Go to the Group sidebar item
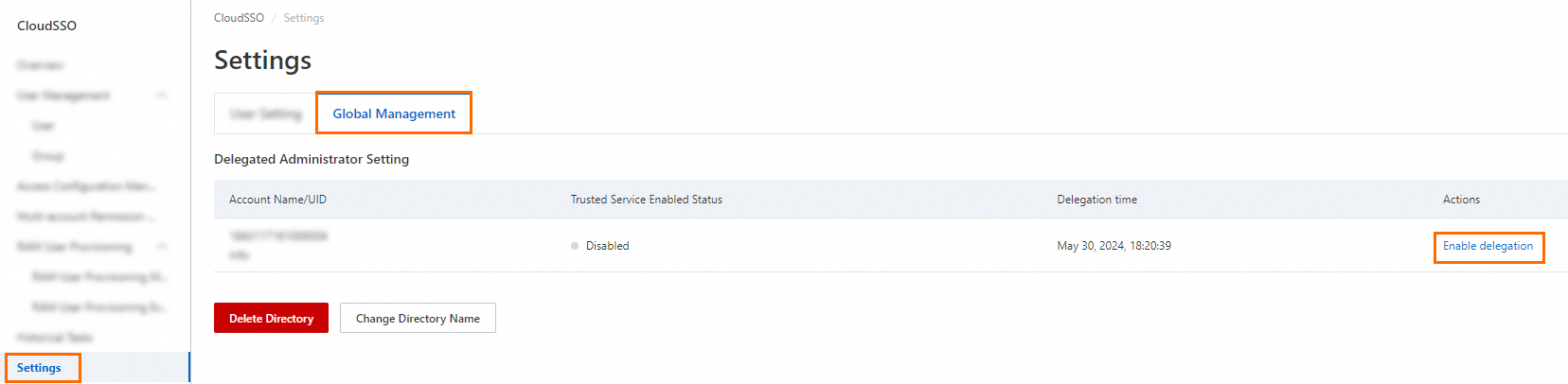 click(48, 156)
